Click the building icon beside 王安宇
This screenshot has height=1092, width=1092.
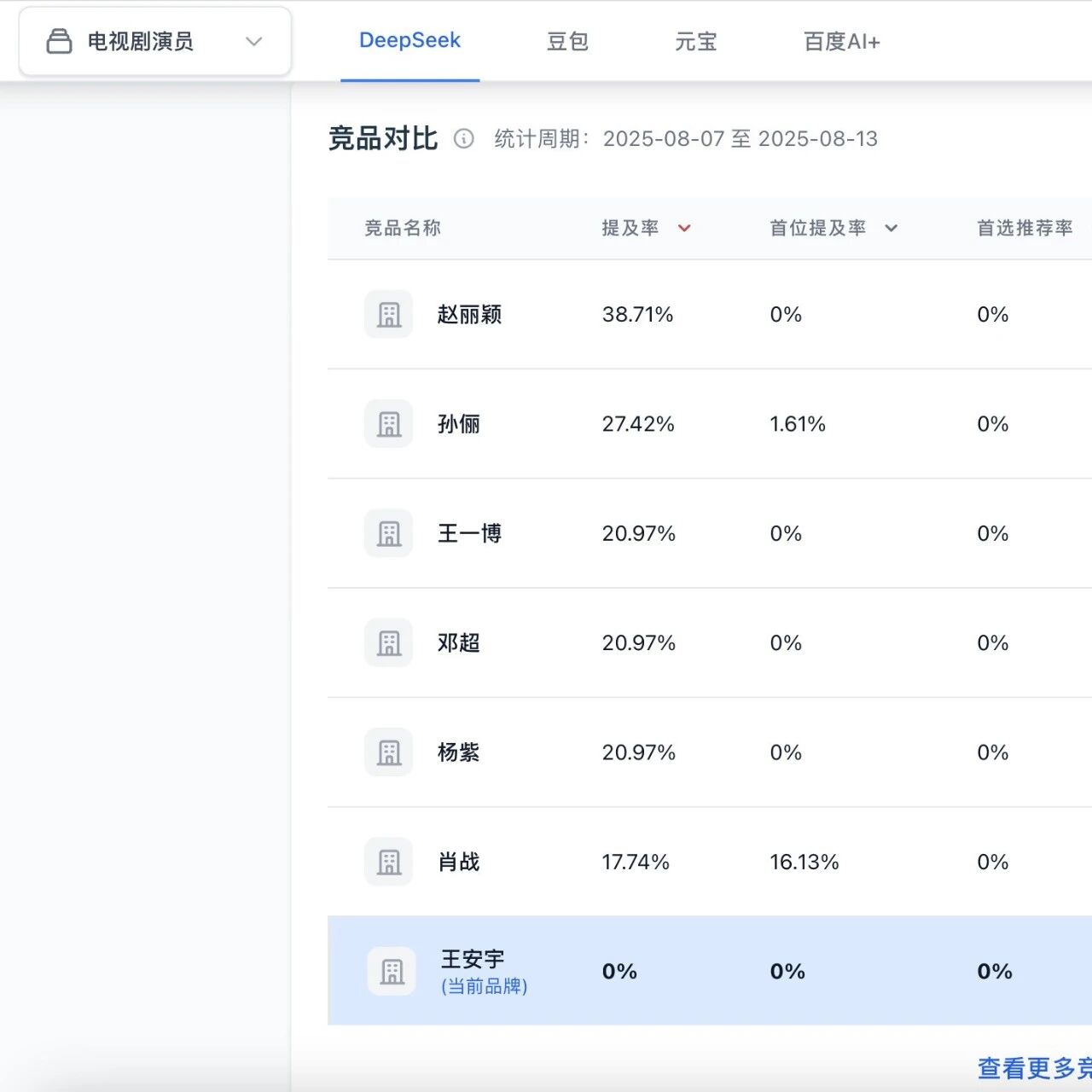click(392, 971)
